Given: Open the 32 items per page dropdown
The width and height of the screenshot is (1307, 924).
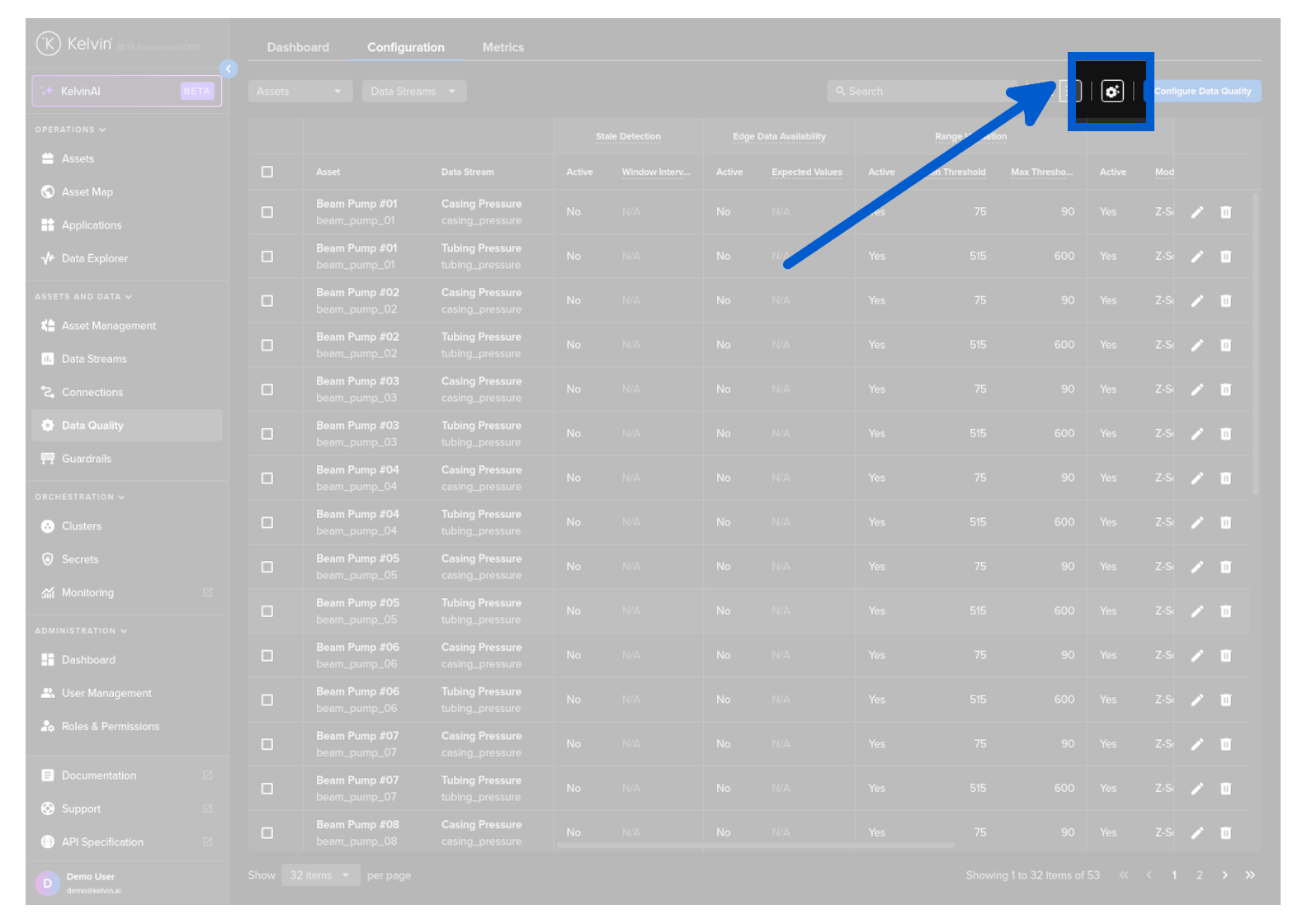Looking at the screenshot, I should (x=320, y=875).
